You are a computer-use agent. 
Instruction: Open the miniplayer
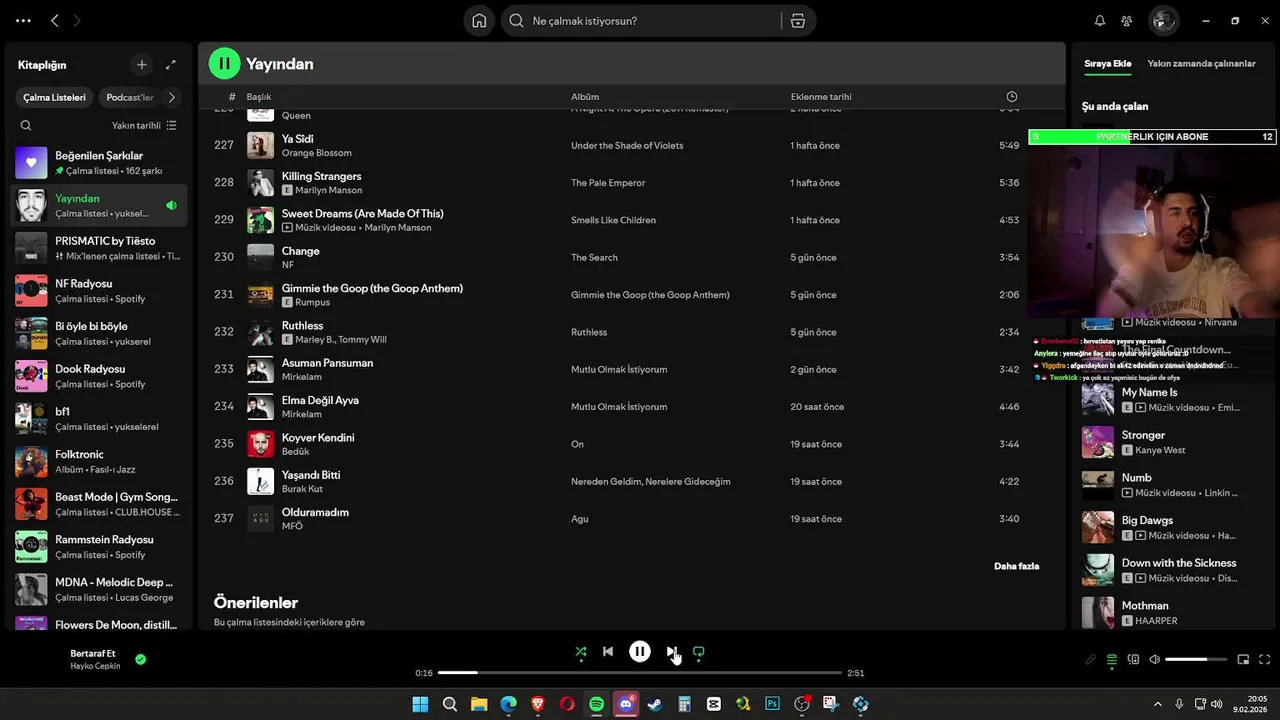tap(1244, 660)
